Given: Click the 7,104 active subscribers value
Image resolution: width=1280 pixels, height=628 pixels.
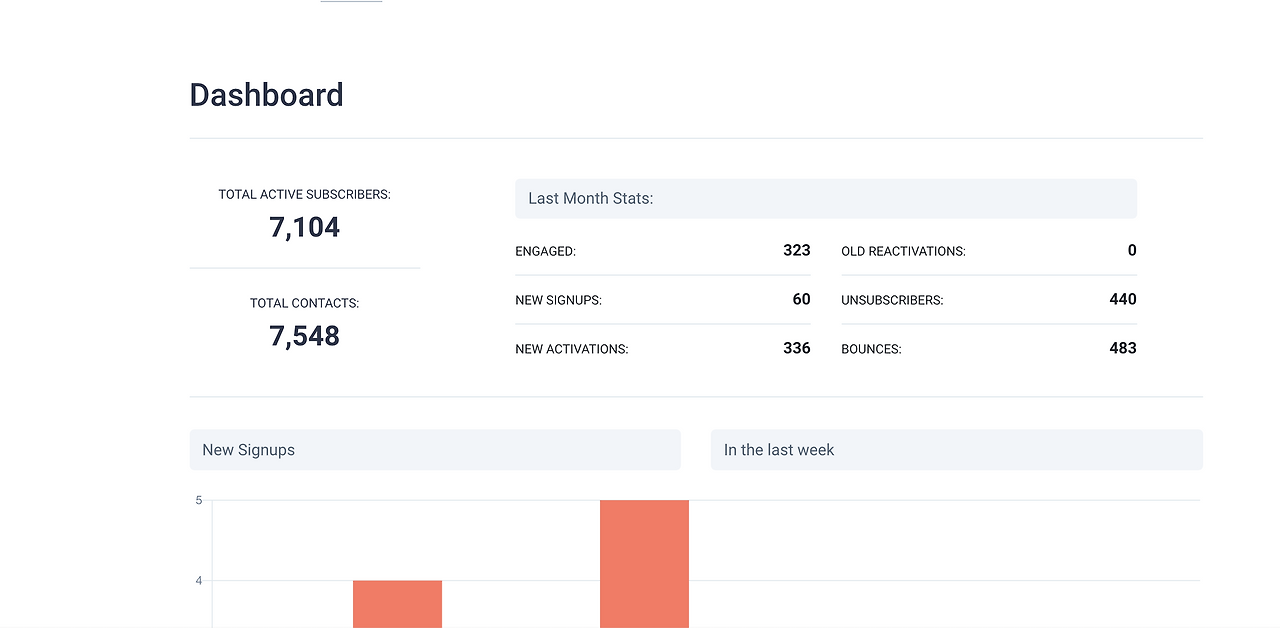Looking at the screenshot, I should tap(304, 227).
